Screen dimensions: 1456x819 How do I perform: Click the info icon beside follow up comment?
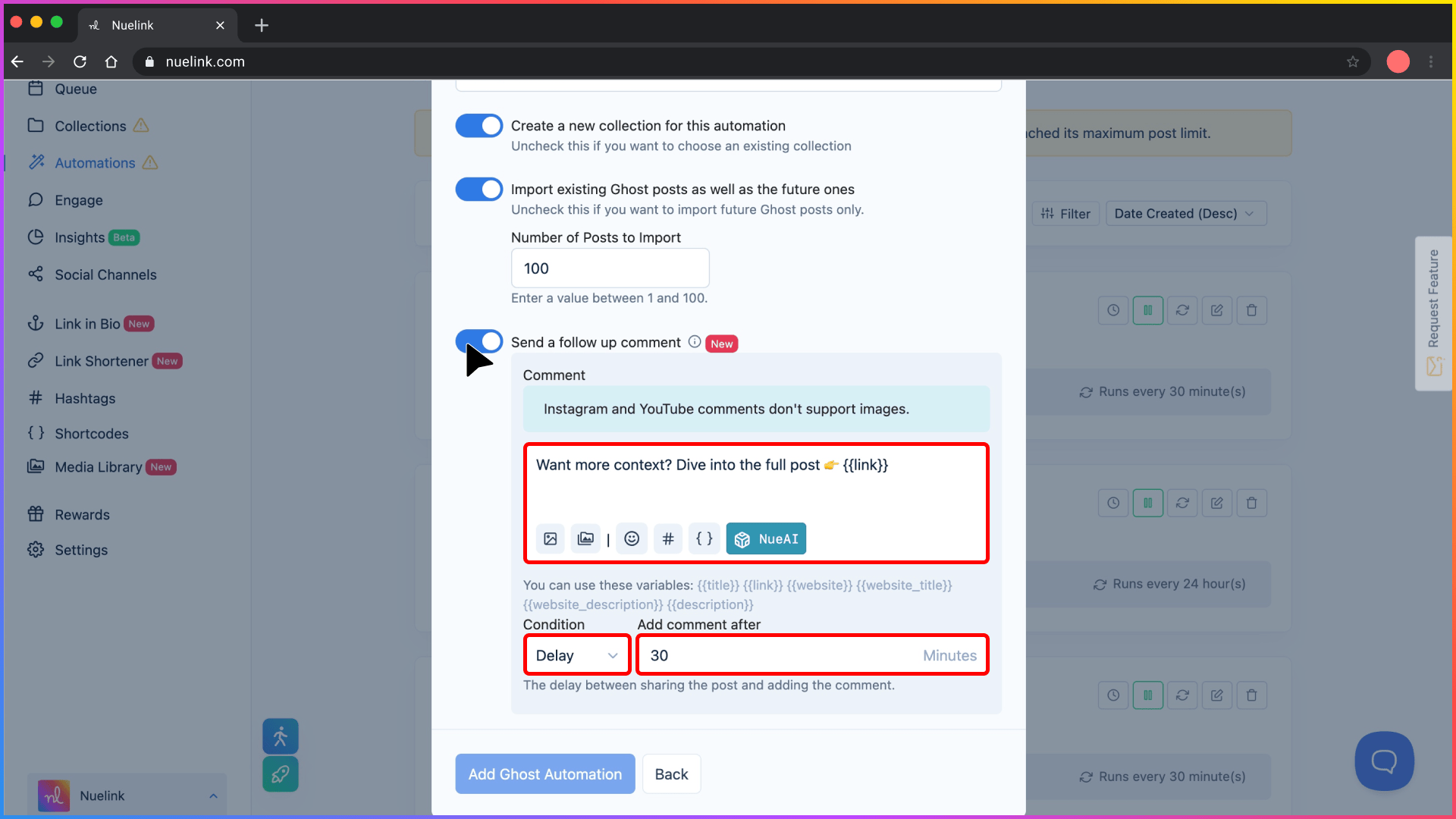[695, 342]
